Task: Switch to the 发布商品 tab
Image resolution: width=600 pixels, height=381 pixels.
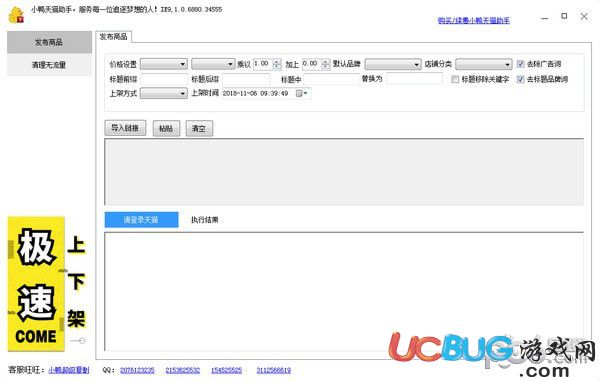Action: pos(113,37)
